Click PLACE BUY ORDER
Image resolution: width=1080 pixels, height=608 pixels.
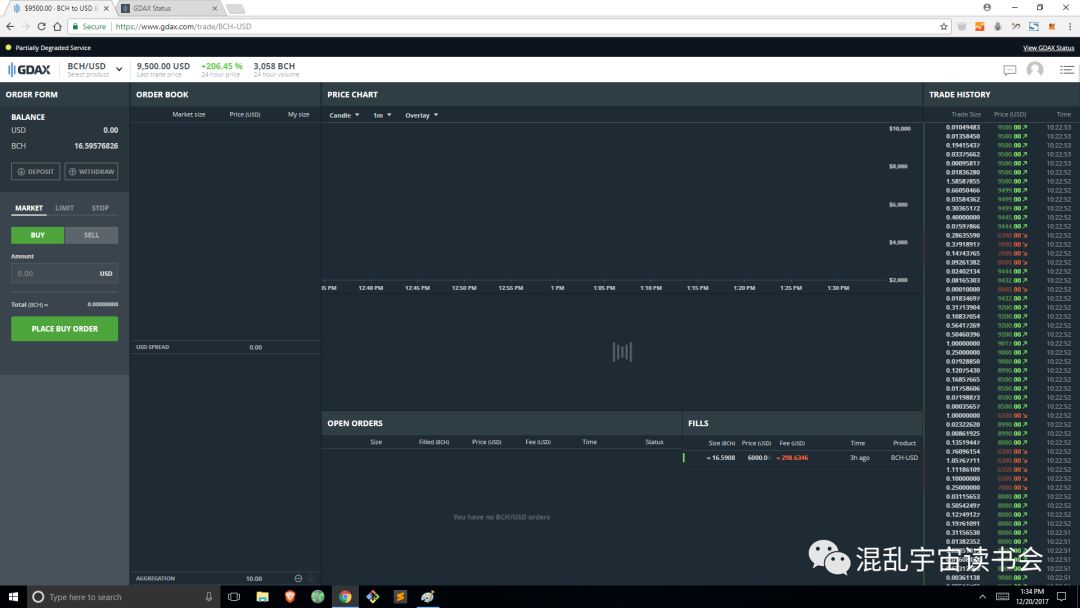tap(65, 328)
